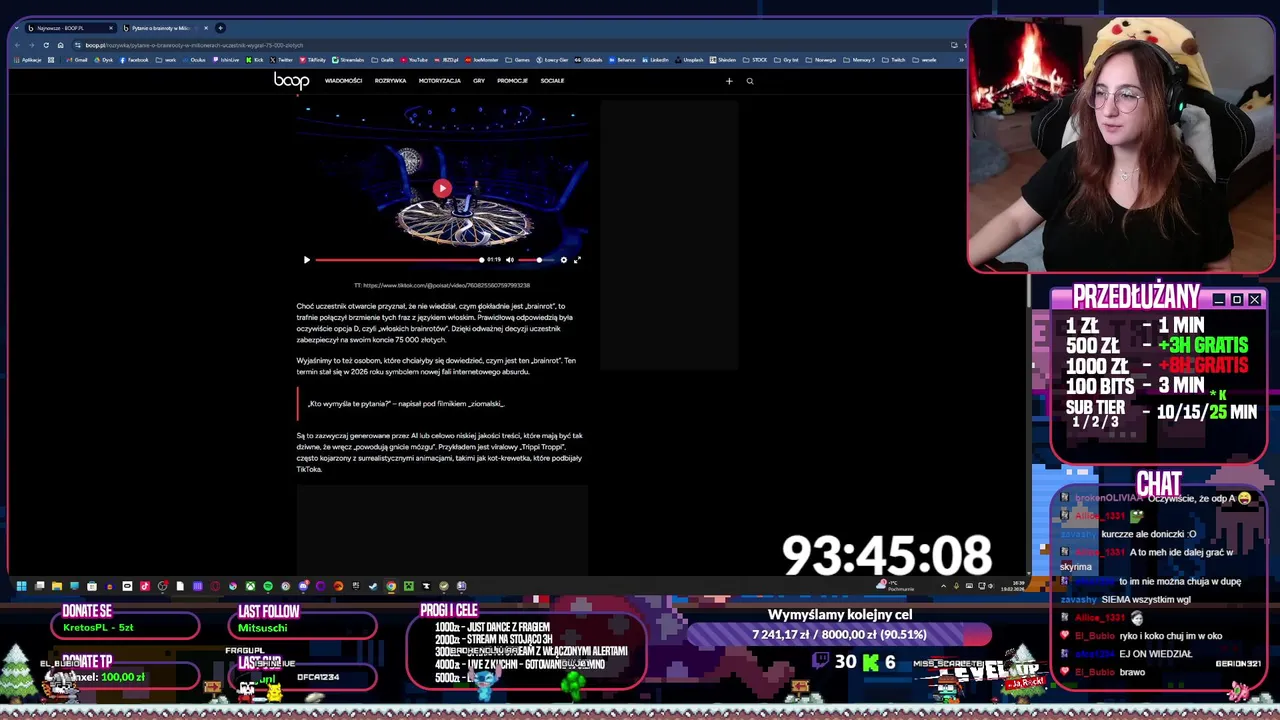Open the Chrome icon on taskbar
The image size is (1280, 720).
pyautogui.click(x=391, y=586)
